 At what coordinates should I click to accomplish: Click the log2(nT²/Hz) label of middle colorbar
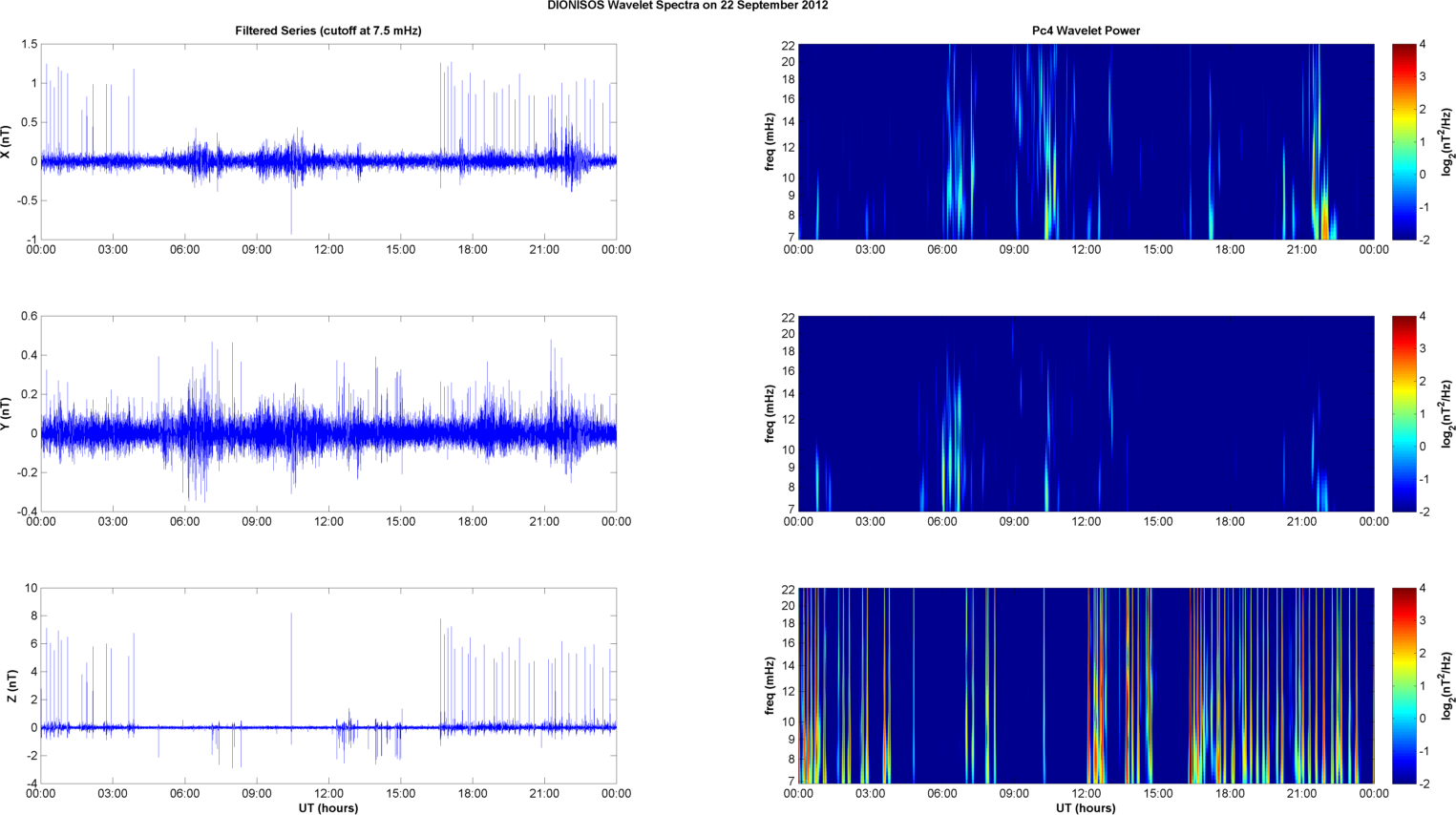(x=1446, y=413)
